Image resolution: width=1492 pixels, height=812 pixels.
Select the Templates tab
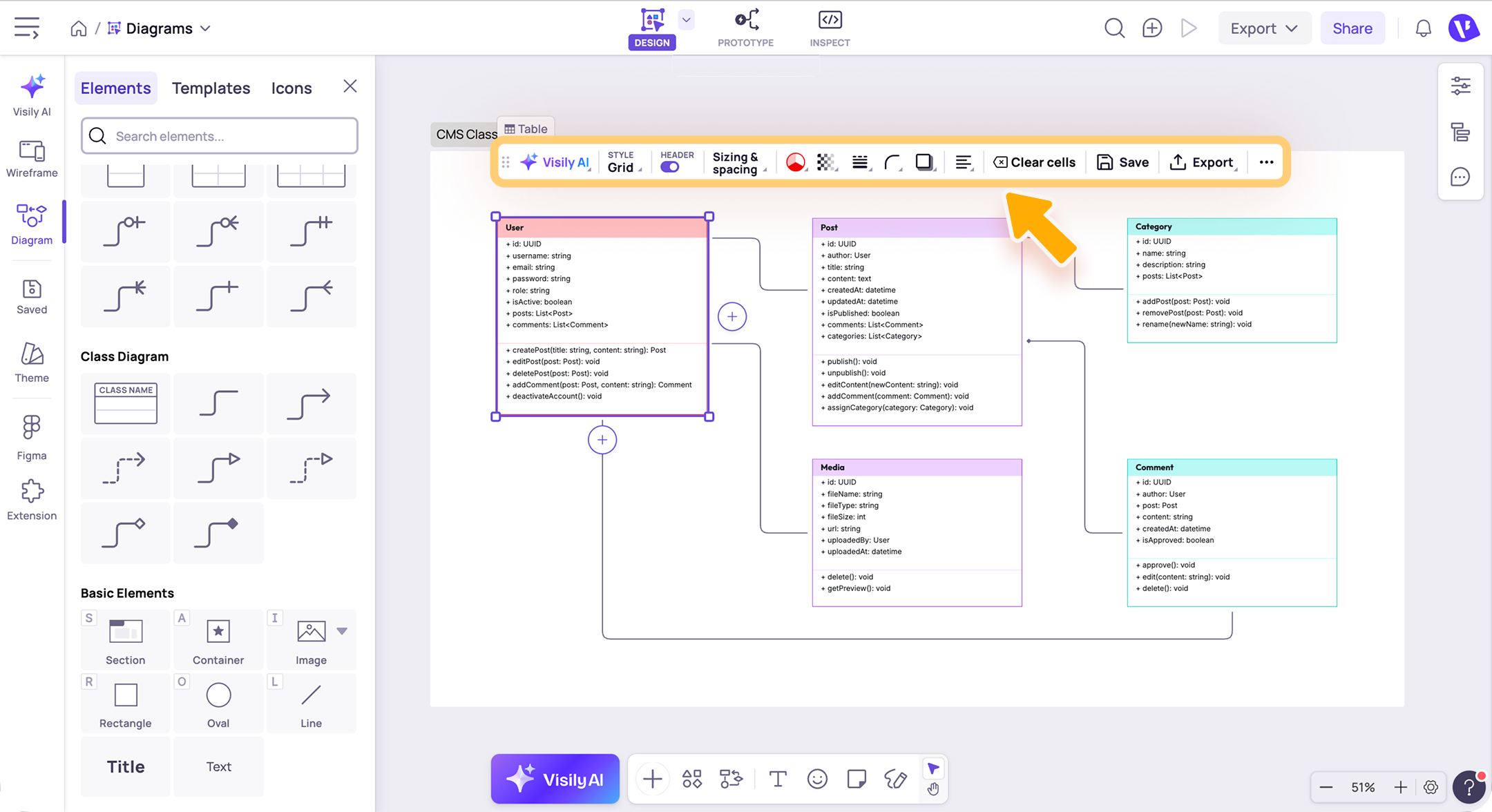pos(211,88)
